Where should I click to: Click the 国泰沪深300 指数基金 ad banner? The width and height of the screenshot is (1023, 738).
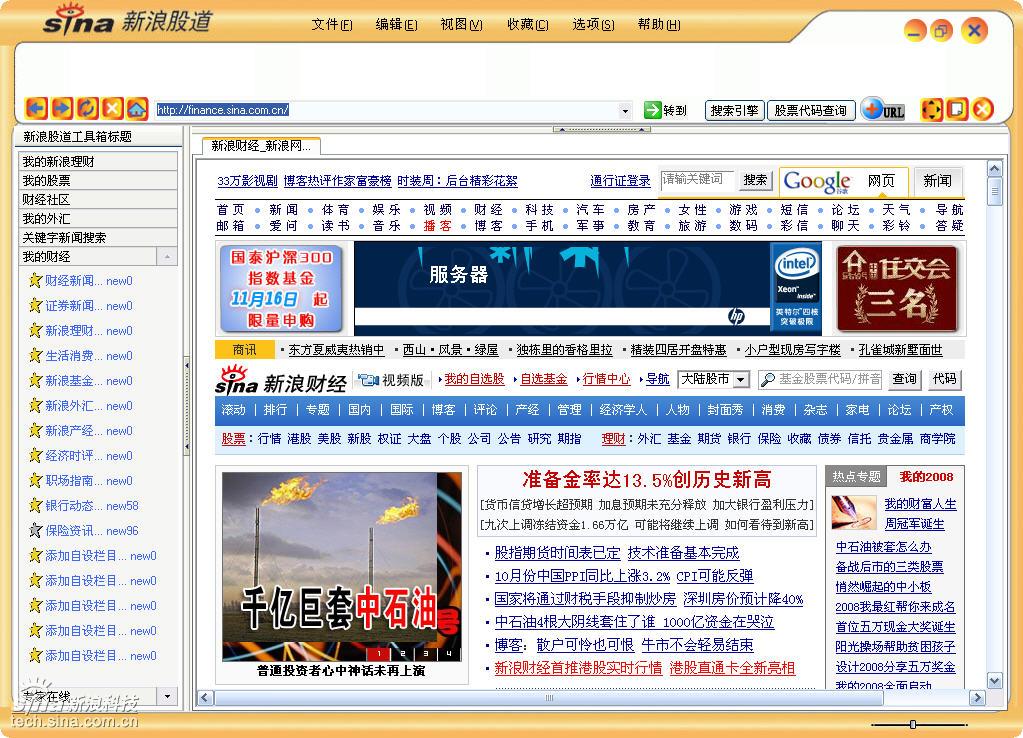[281, 288]
